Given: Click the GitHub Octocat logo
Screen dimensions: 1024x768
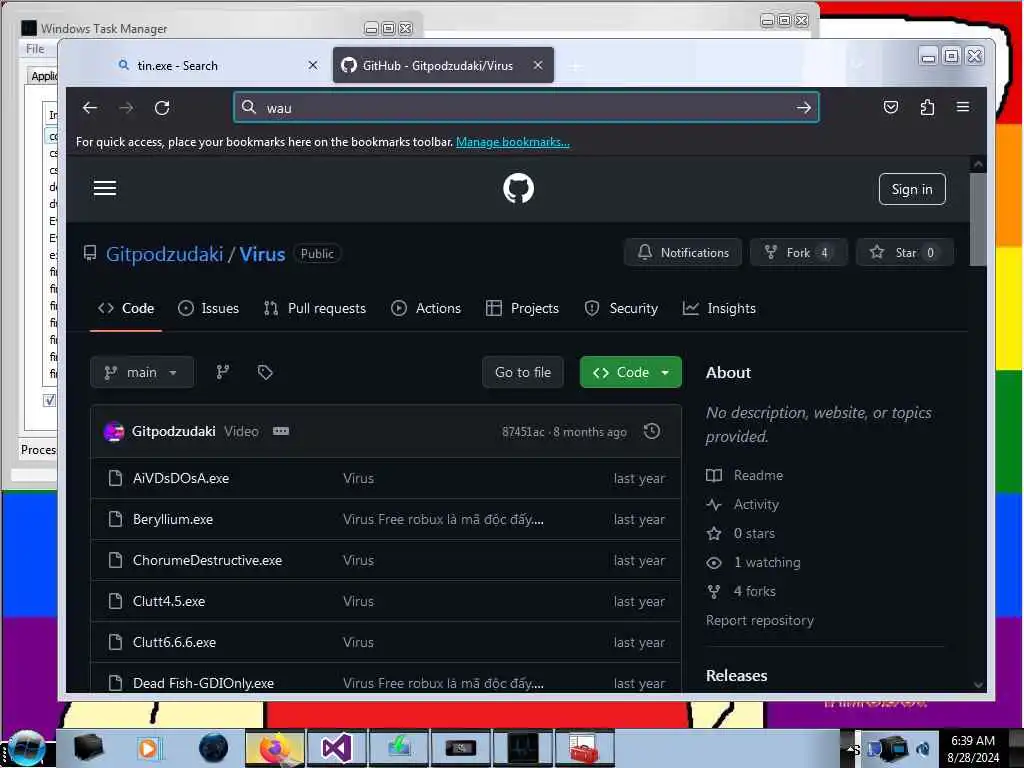Looking at the screenshot, I should 519,188.
